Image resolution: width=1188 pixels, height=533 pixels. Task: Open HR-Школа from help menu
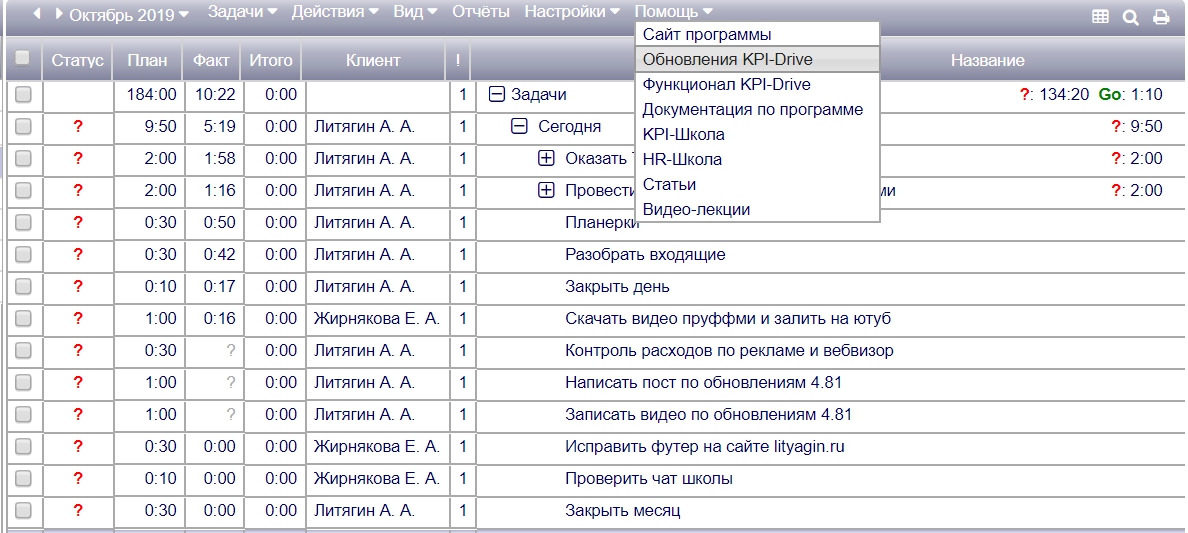[758, 159]
